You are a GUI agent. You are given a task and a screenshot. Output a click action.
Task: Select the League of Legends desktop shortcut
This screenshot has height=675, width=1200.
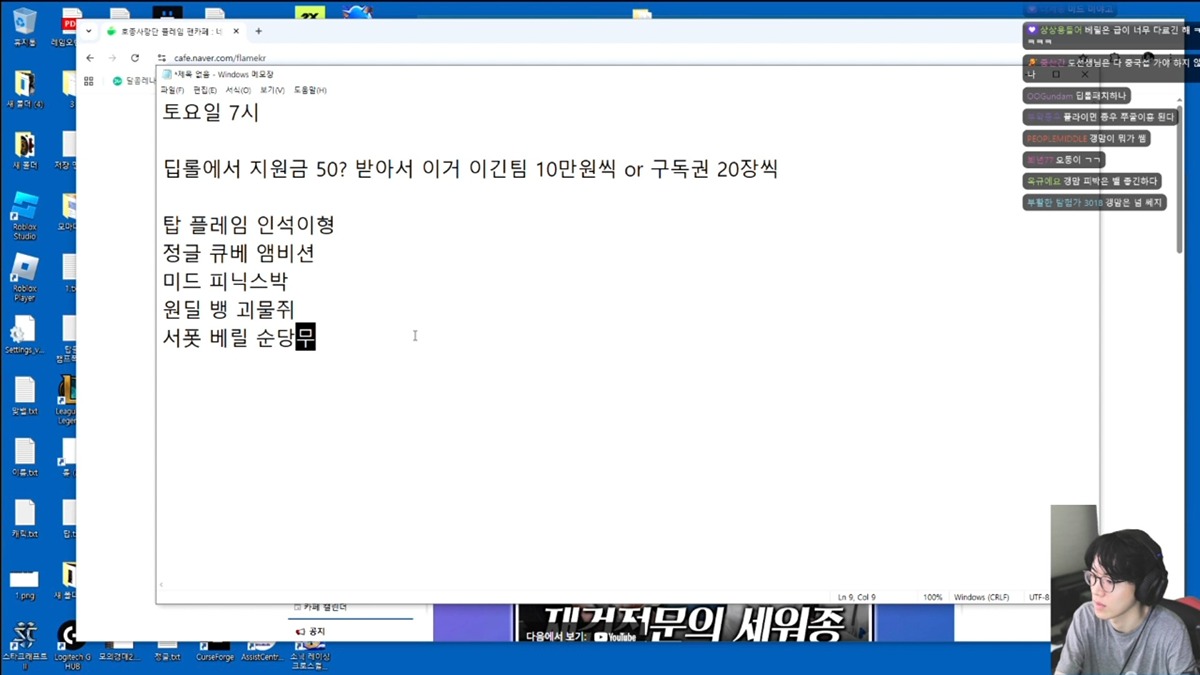pos(68,393)
